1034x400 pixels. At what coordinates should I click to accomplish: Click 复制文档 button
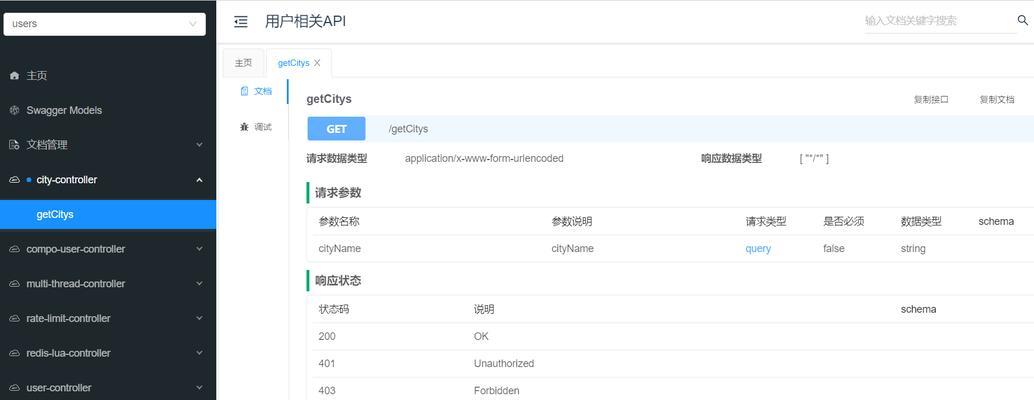tap(997, 100)
